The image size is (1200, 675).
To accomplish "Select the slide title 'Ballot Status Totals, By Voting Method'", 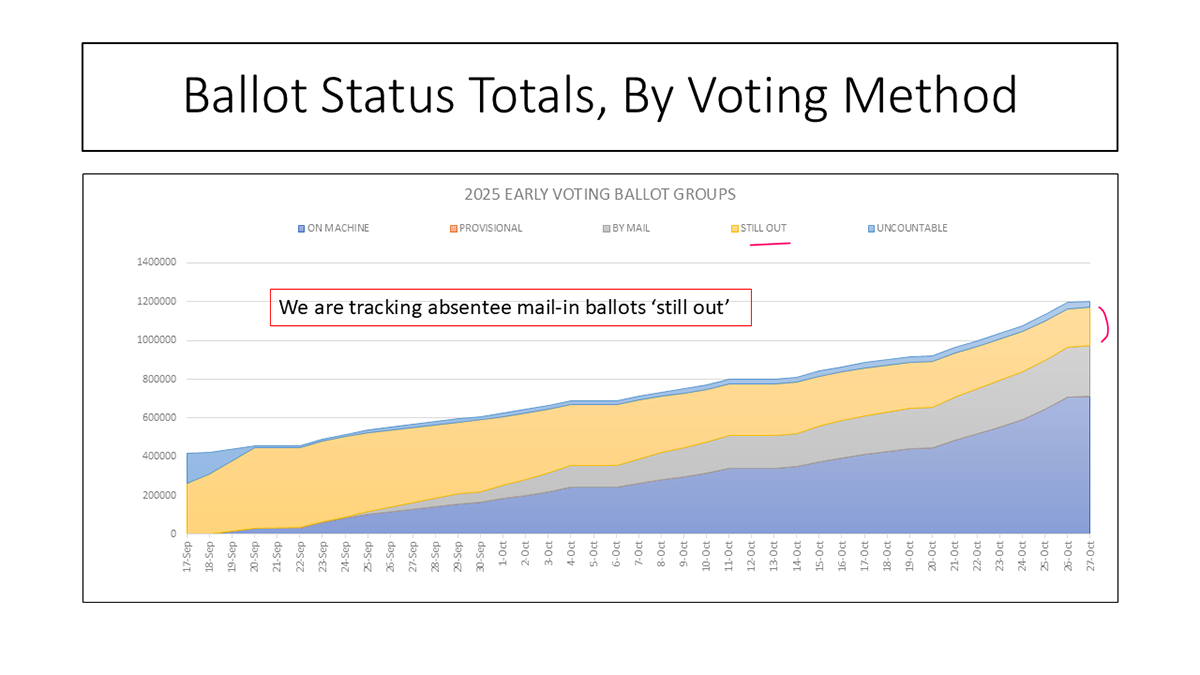I will (x=600, y=96).
